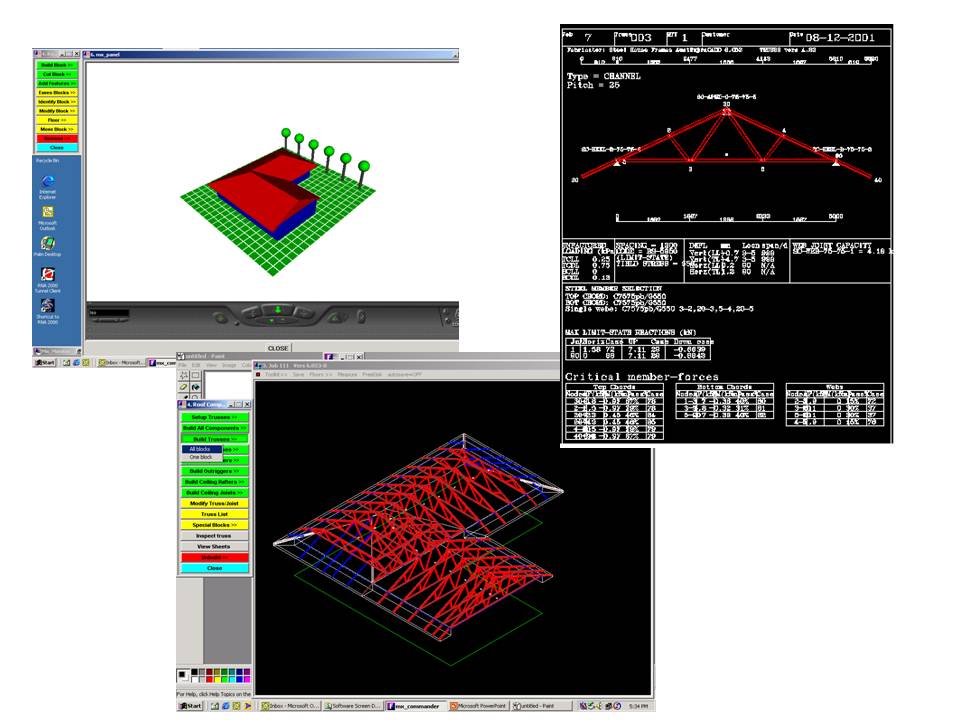The width and height of the screenshot is (960, 720).
Task: Click quick launch Internet Explorer on lower taskbar
Action: (225, 706)
